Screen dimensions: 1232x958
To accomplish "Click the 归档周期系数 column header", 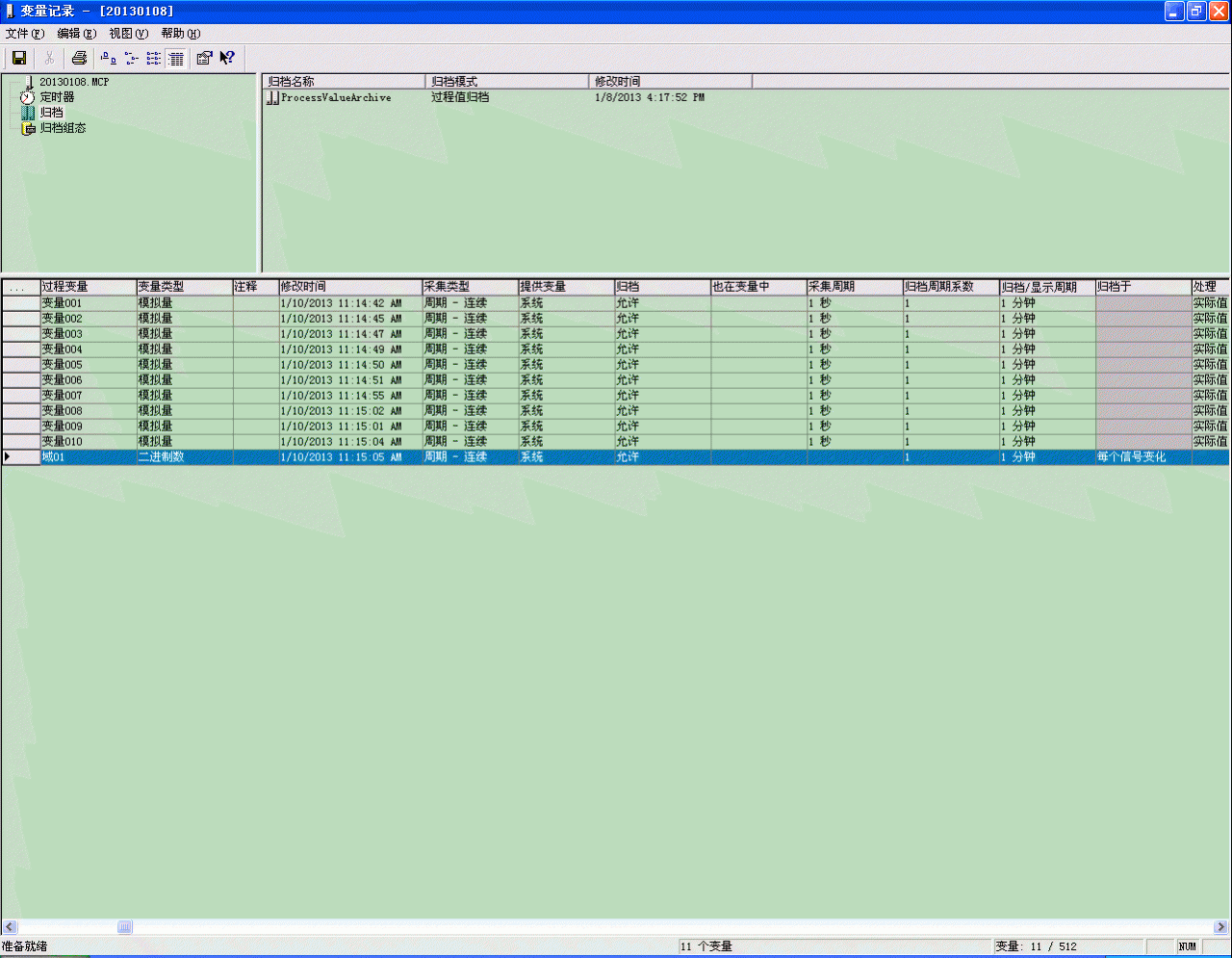I will (x=951, y=286).
